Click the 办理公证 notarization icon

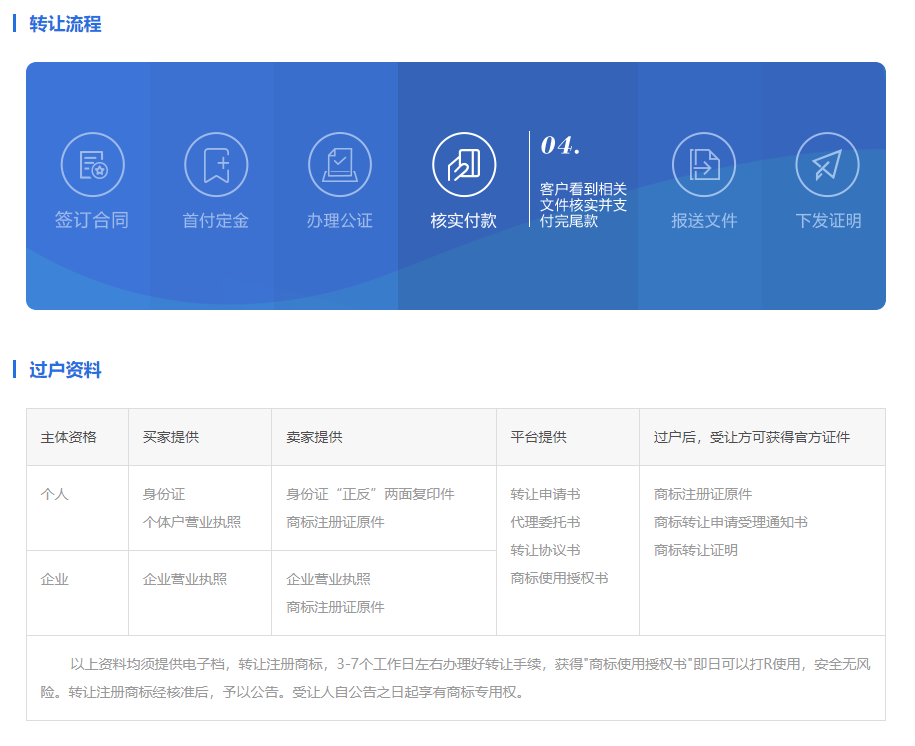tap(340, 165)
